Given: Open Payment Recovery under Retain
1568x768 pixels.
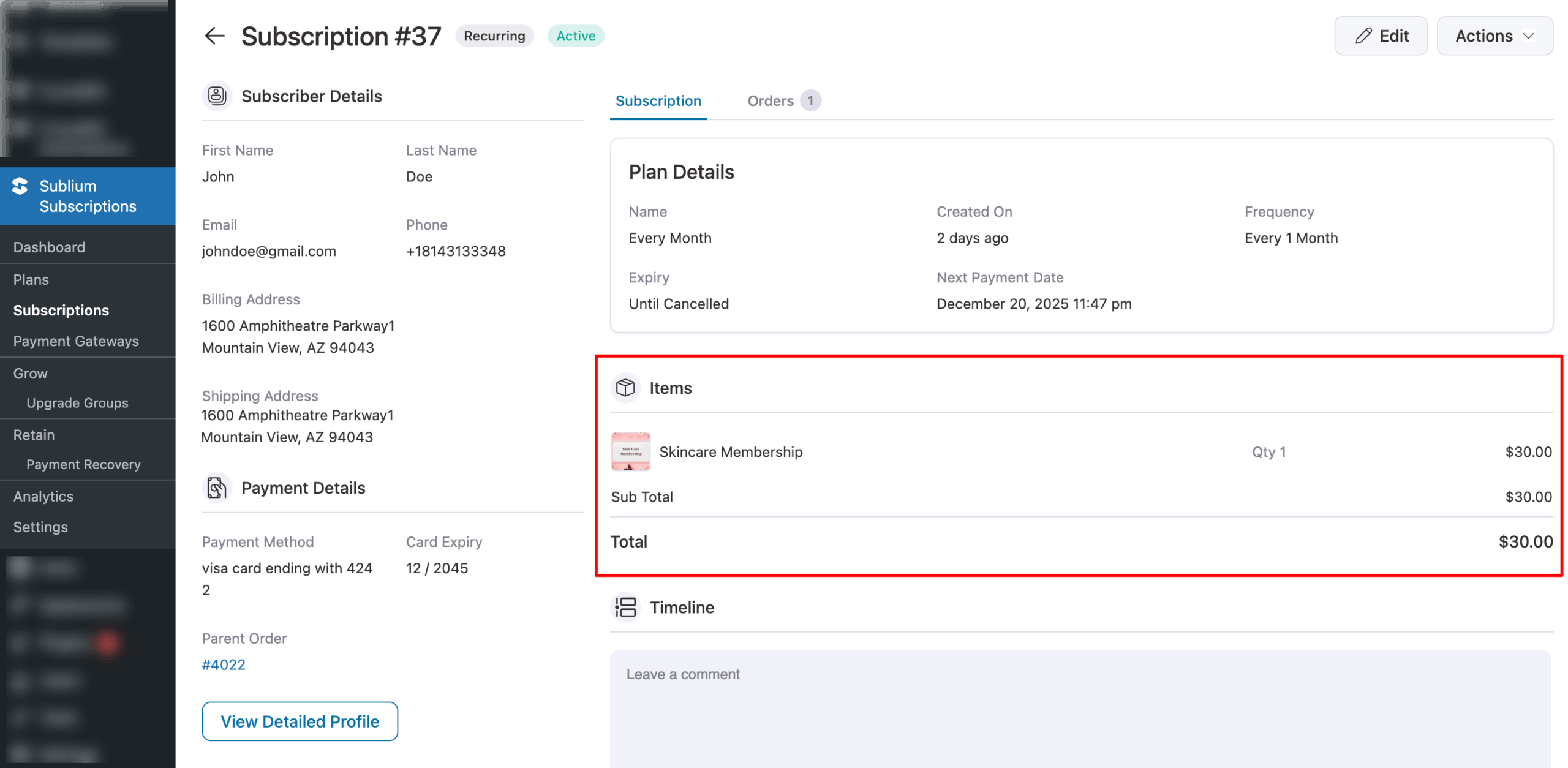Looking at the screenshot, I should [83, 465].
